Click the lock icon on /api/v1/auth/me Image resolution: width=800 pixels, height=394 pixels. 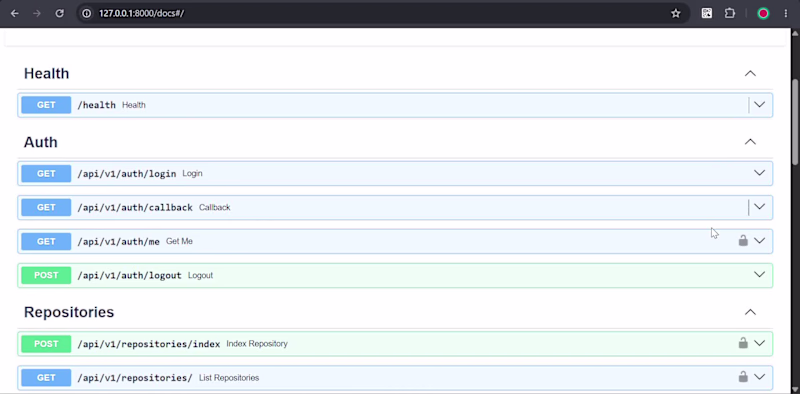[743, 240]
